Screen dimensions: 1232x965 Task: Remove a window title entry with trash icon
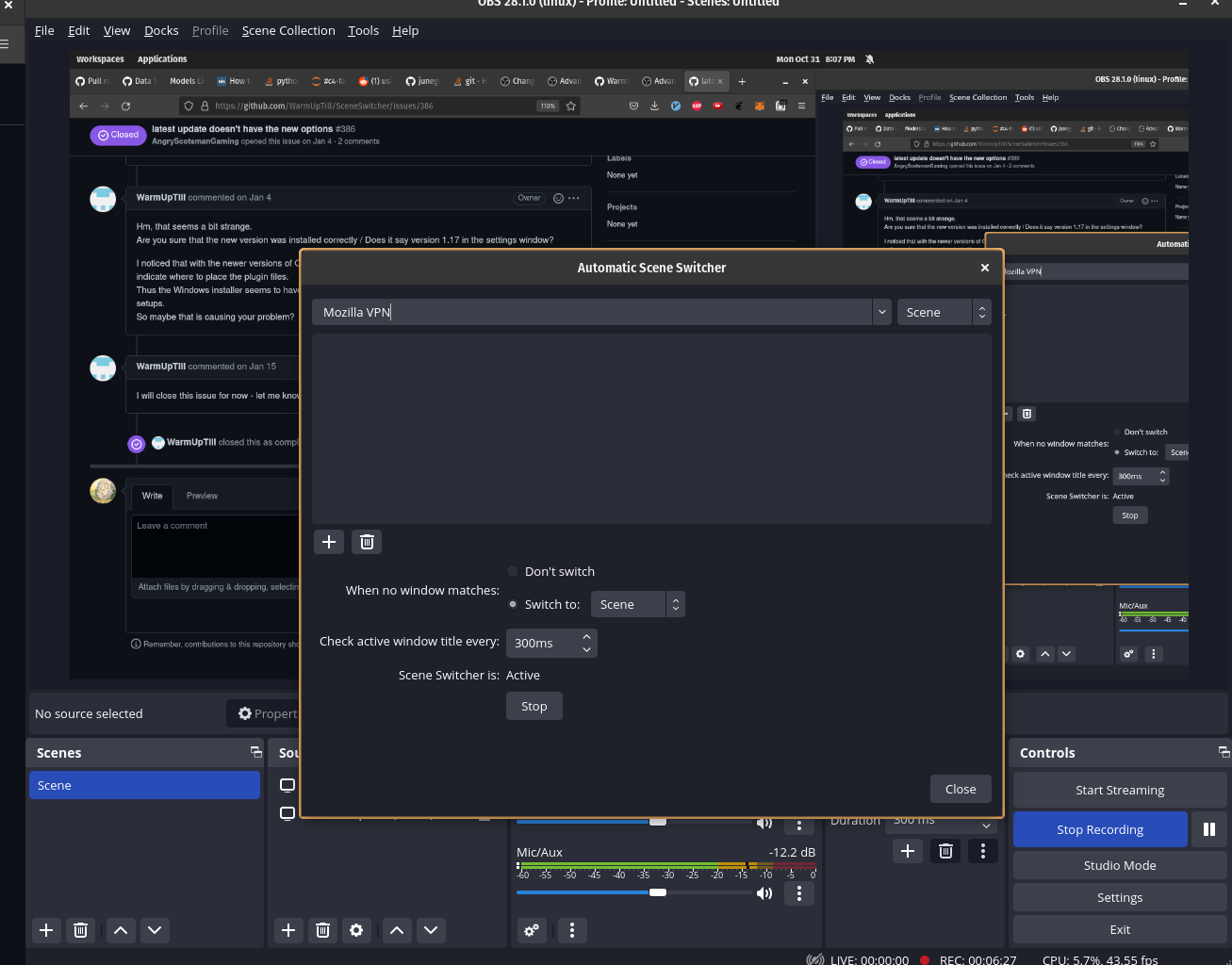(366, 542)
